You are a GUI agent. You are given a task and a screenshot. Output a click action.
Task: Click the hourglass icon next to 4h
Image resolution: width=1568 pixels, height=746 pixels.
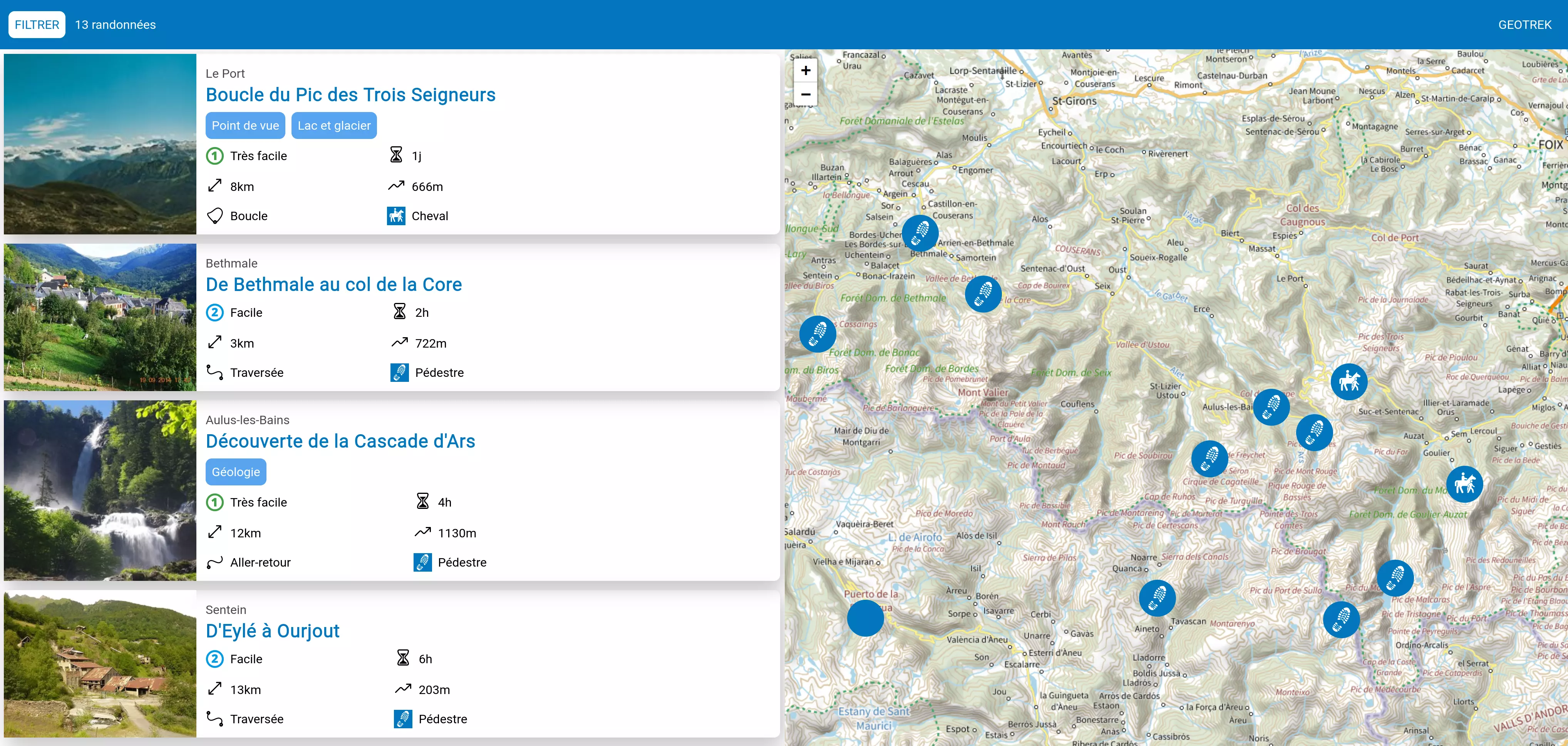click(422, 502)
